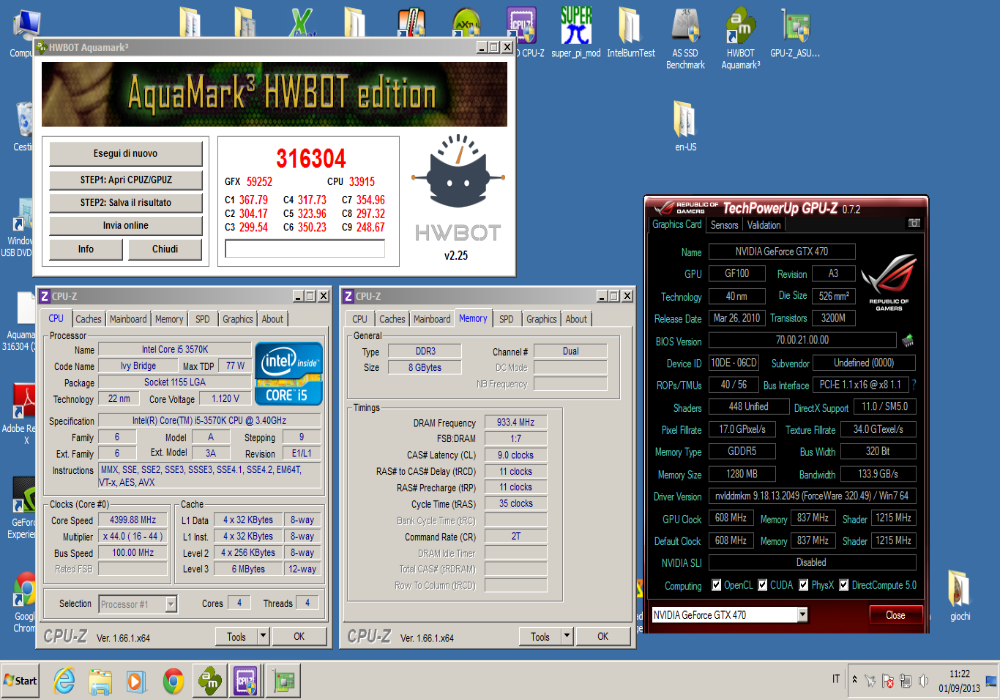Image resolution: width=1000 pixels, height=700 pixels.
Task: Click the GPU-Z BIOS save icon
Action: [908, 340]
